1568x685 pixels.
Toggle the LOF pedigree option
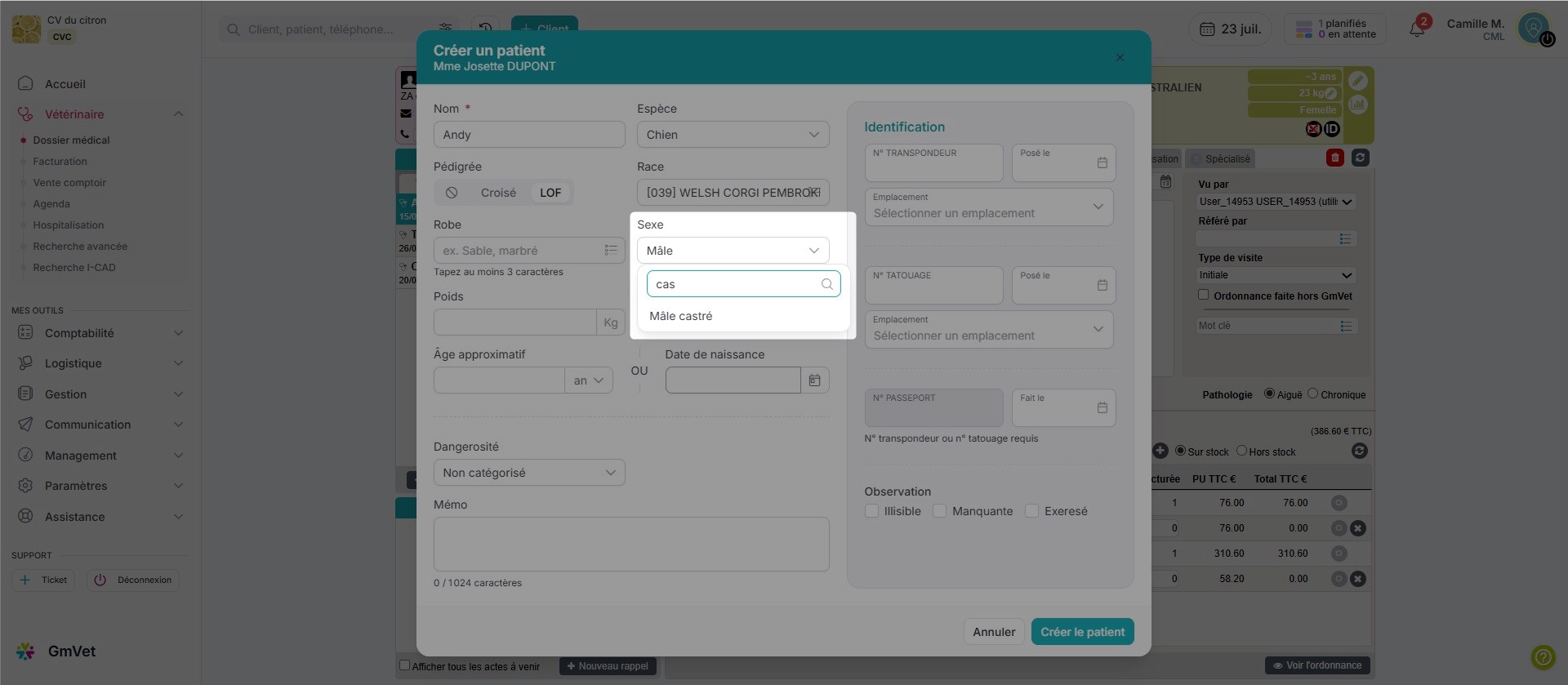pos(550,193)
